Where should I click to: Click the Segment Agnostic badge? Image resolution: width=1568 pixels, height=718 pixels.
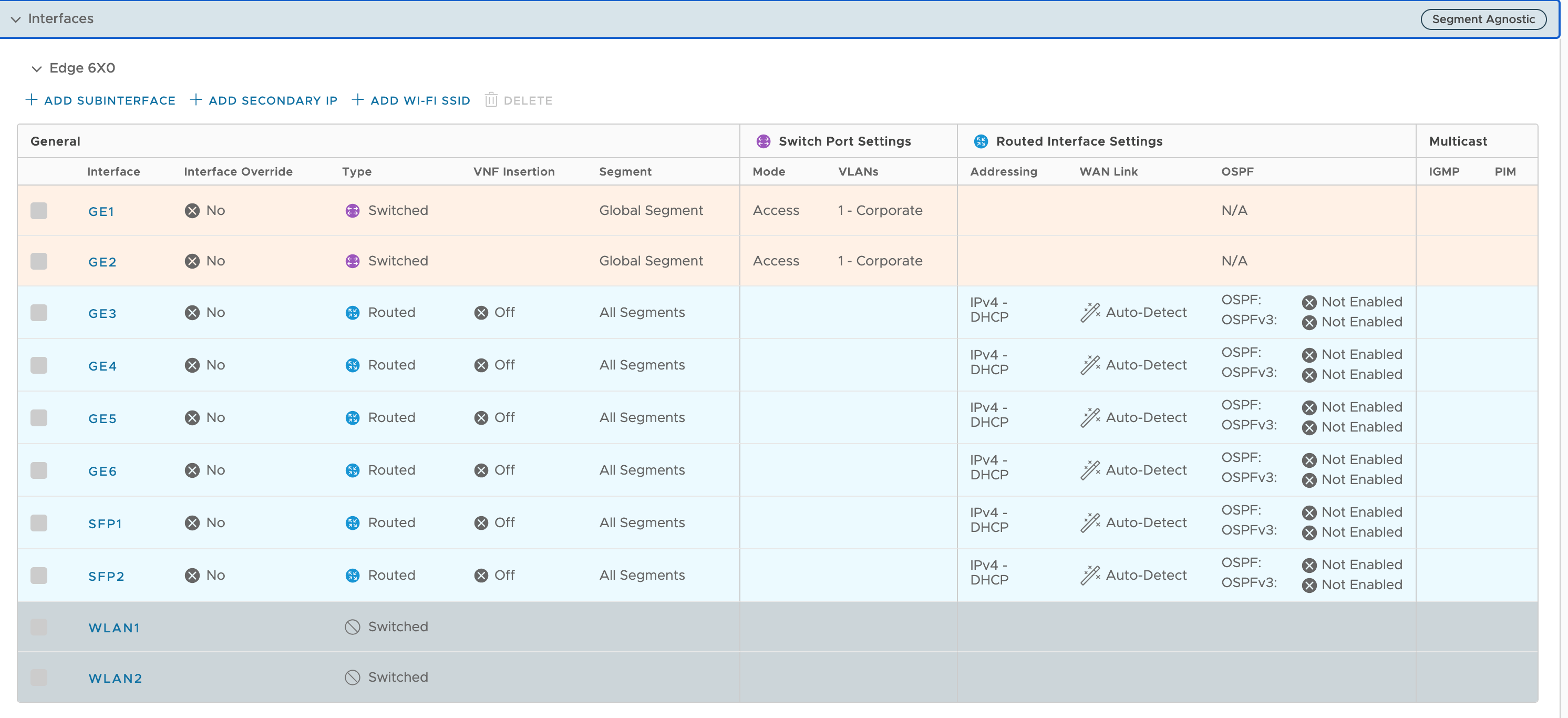1483,19
